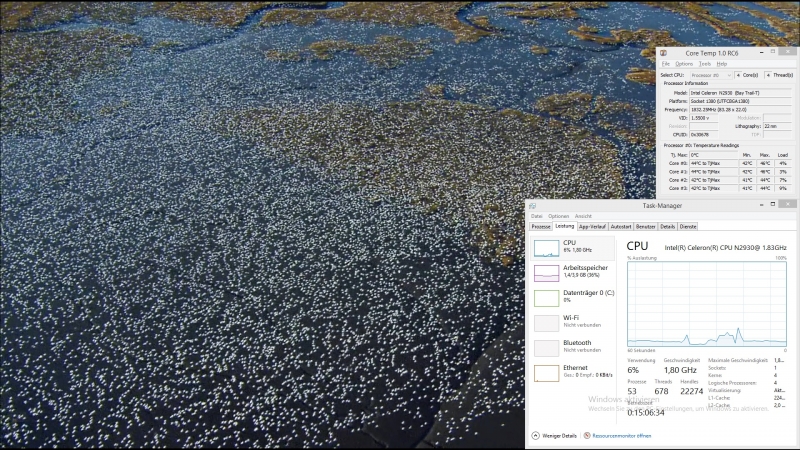Click the Threads value '678'
The width and height of the screenshot is (800, 450).
(x=661, y=391)
